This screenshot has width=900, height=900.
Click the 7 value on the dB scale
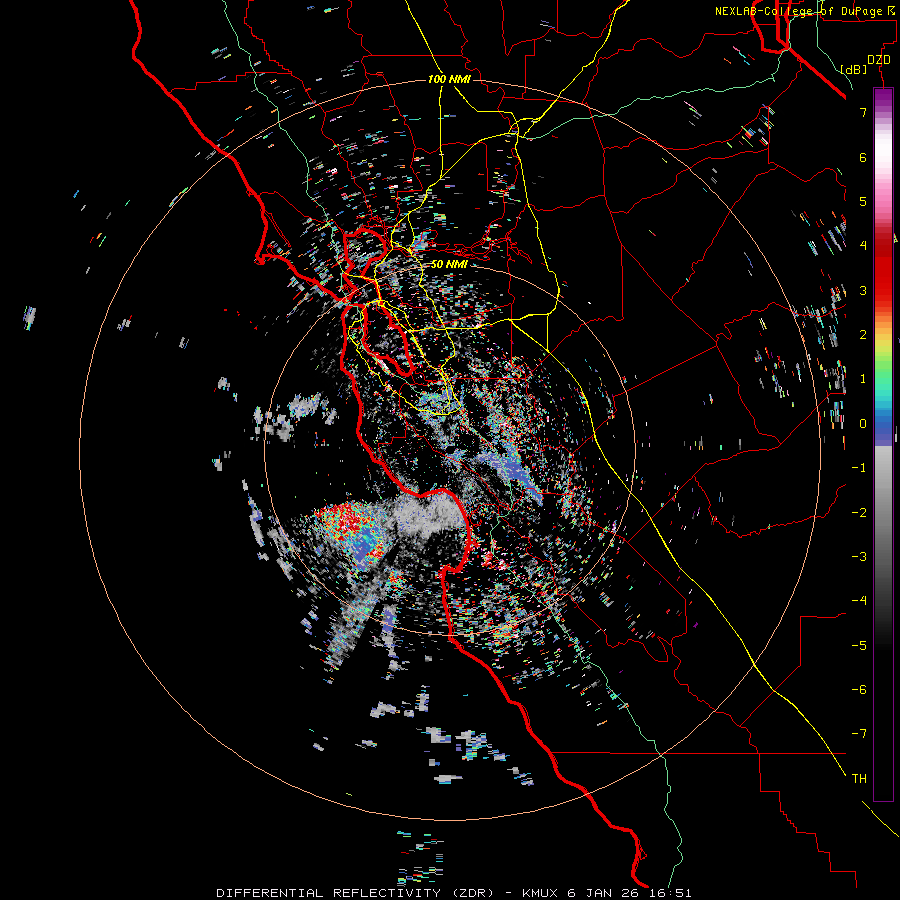tap(863, 112)
